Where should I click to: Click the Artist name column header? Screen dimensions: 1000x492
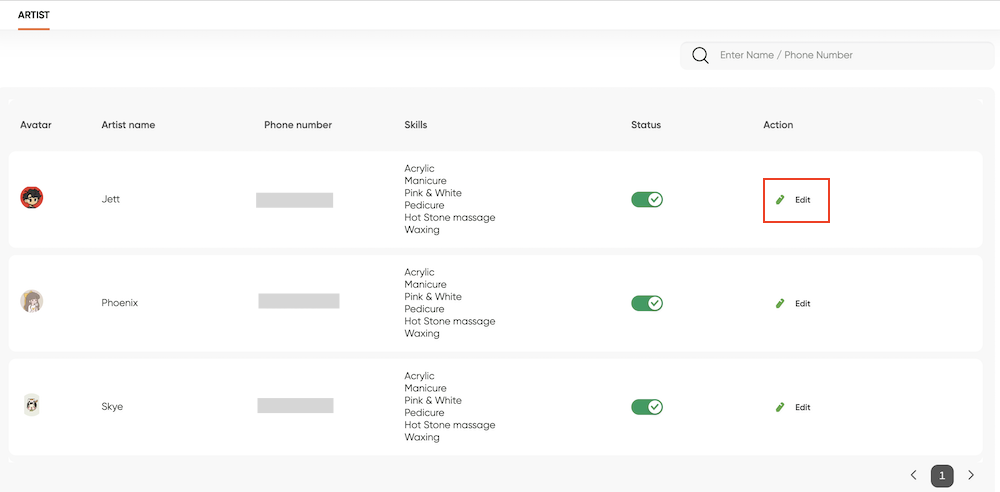(x=128, y=125)
